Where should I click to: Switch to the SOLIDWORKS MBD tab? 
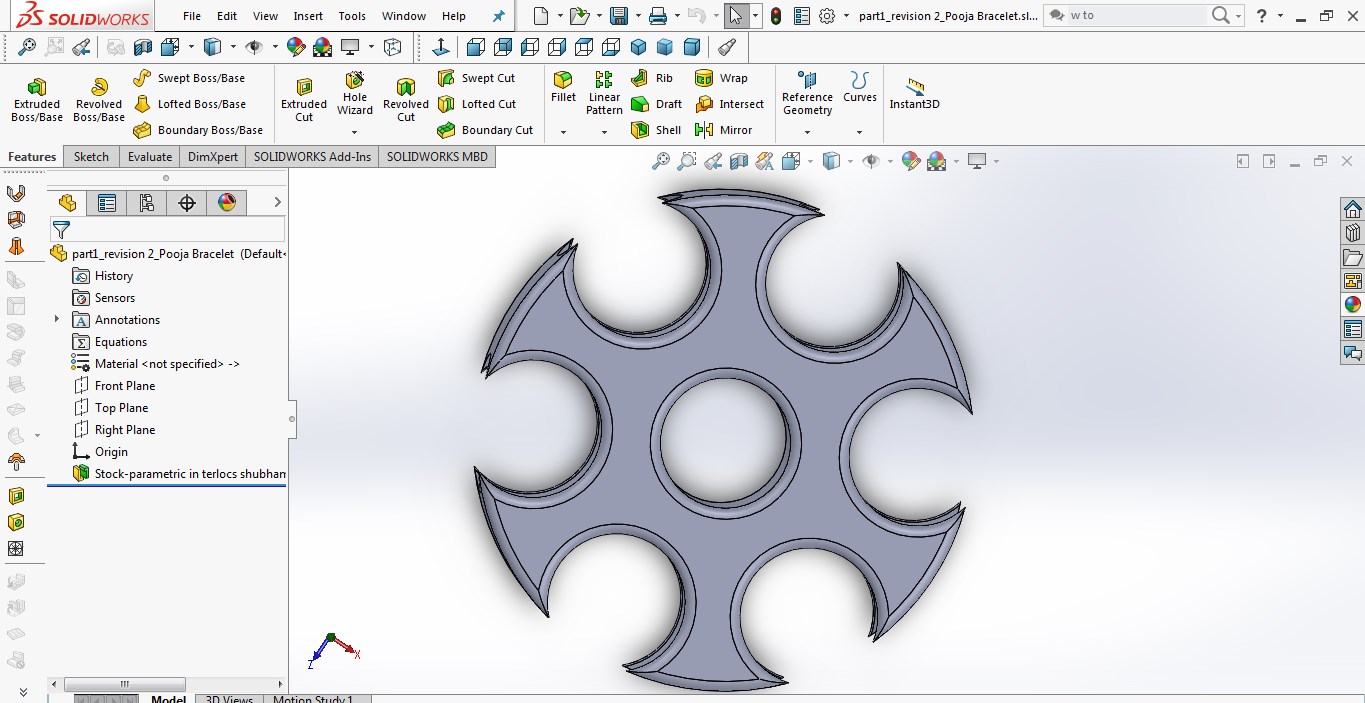click(x=437, y=156)
